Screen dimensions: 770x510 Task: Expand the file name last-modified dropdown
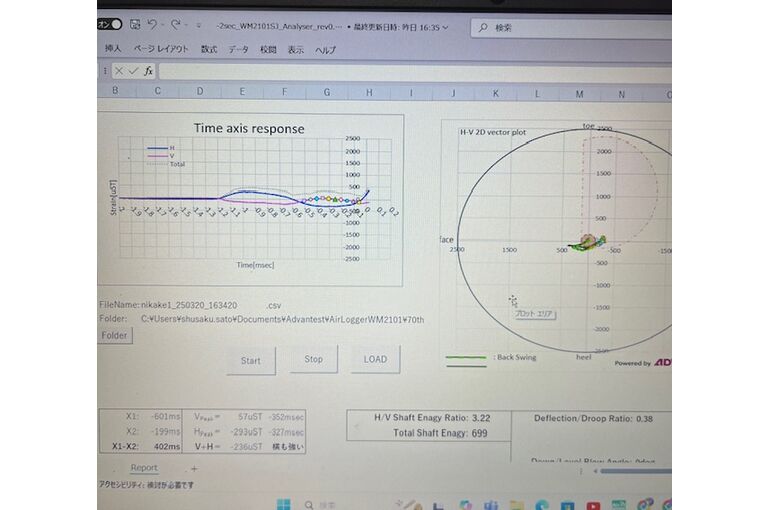tap(445, 27)
